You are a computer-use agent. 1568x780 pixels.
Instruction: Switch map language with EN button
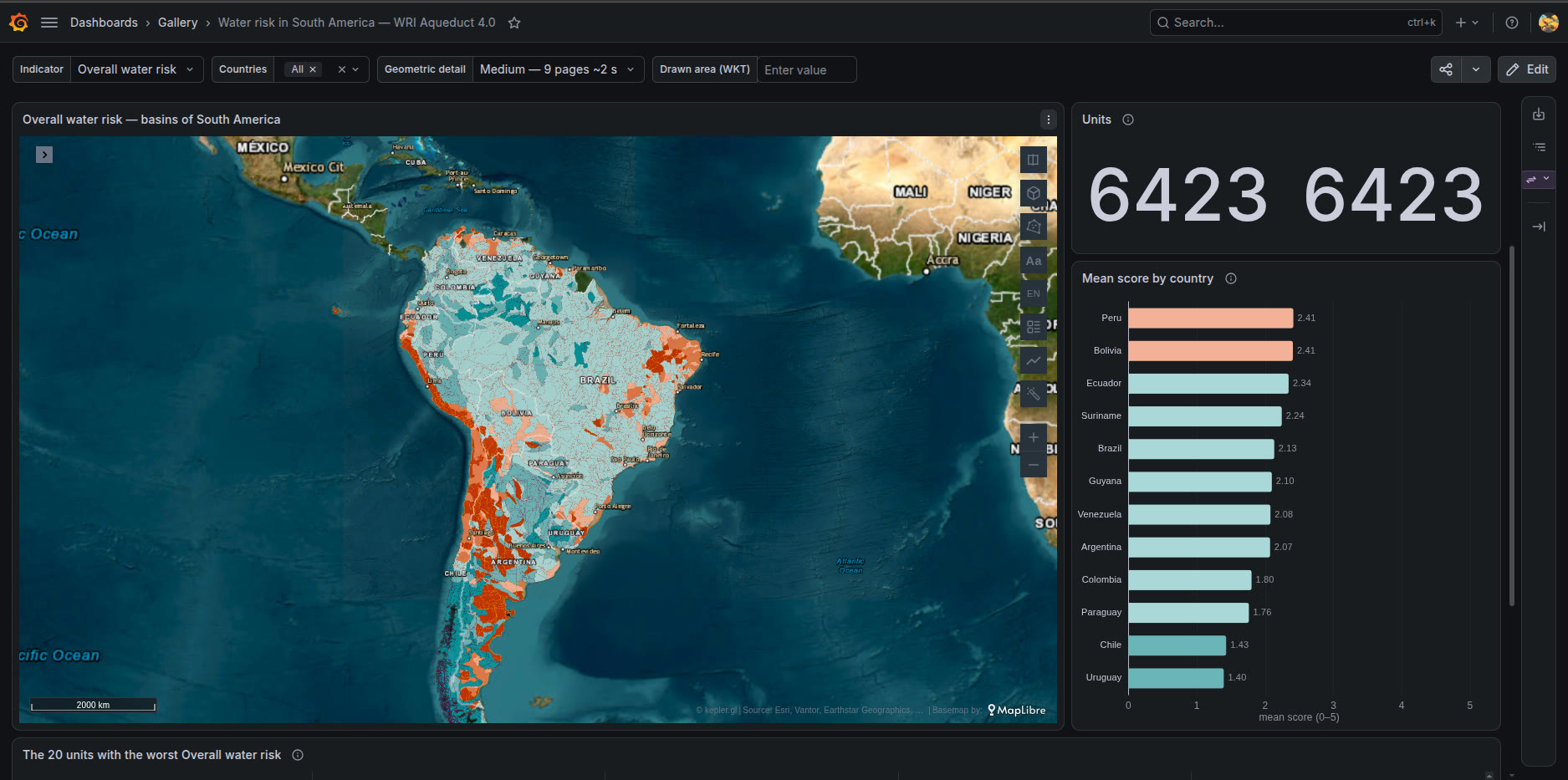click(1034, 293)
